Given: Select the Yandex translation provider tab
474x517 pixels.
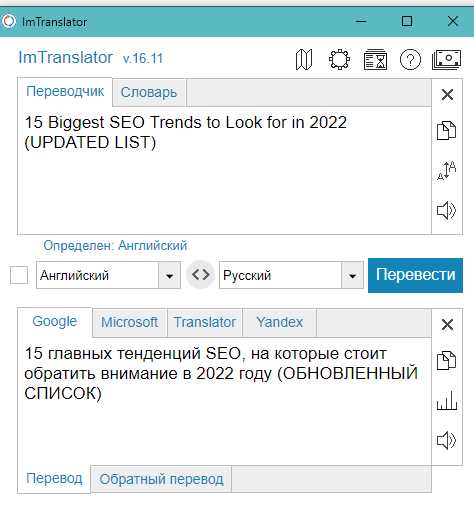Looking at the screenshot, I should (x=280, y=322).
